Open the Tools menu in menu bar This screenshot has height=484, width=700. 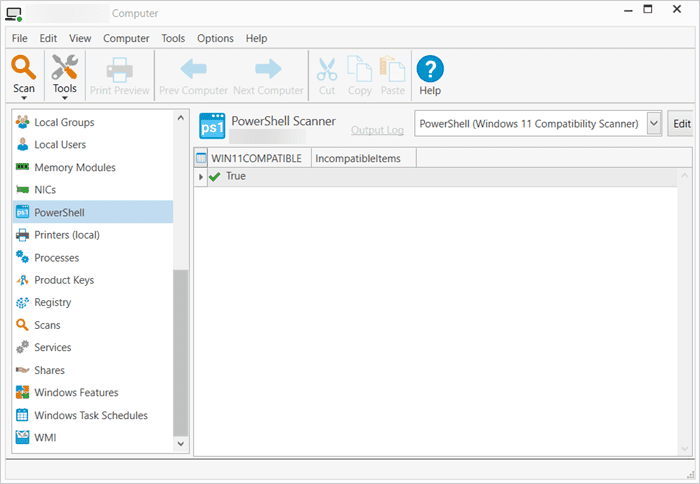[x=173, y=38]
